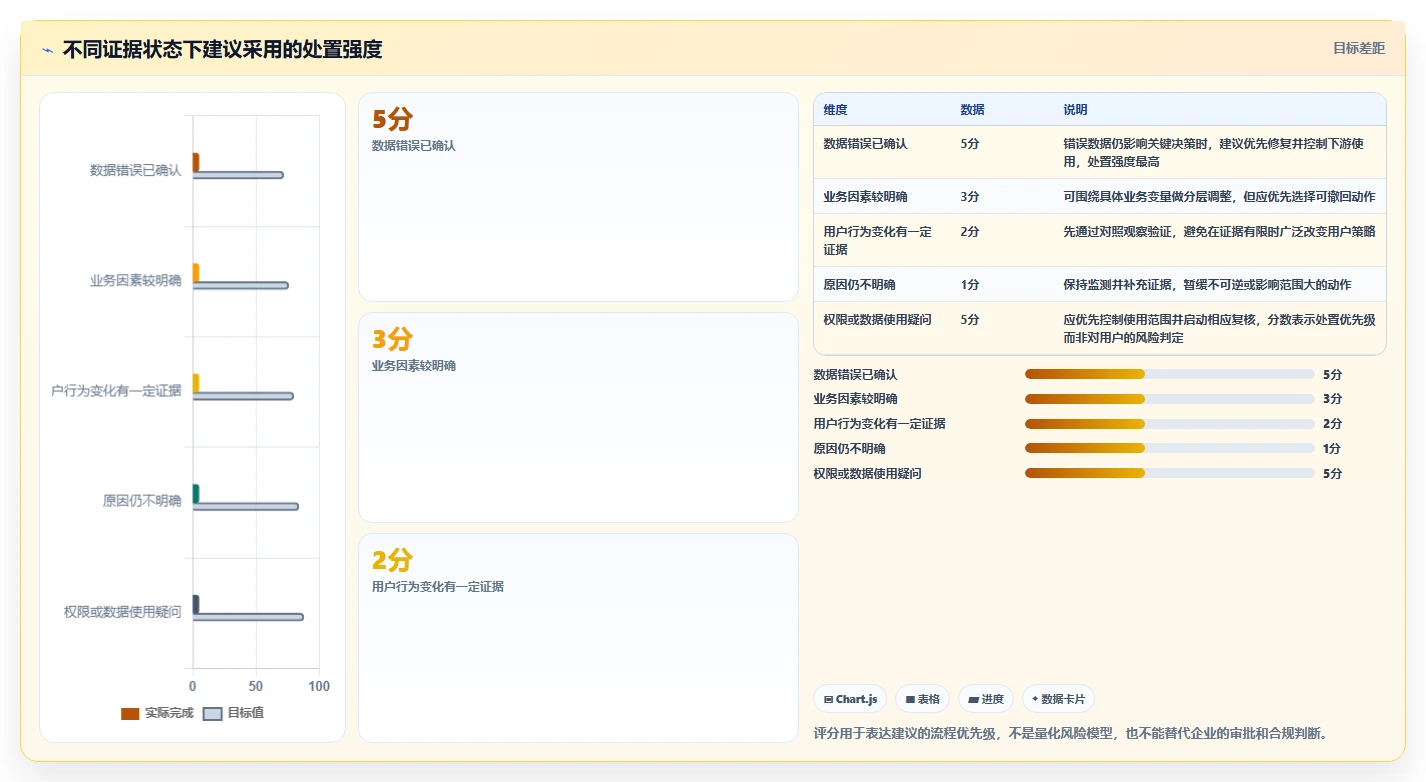
Task: Click the 2分 value in the table
Action: [970, 232]
